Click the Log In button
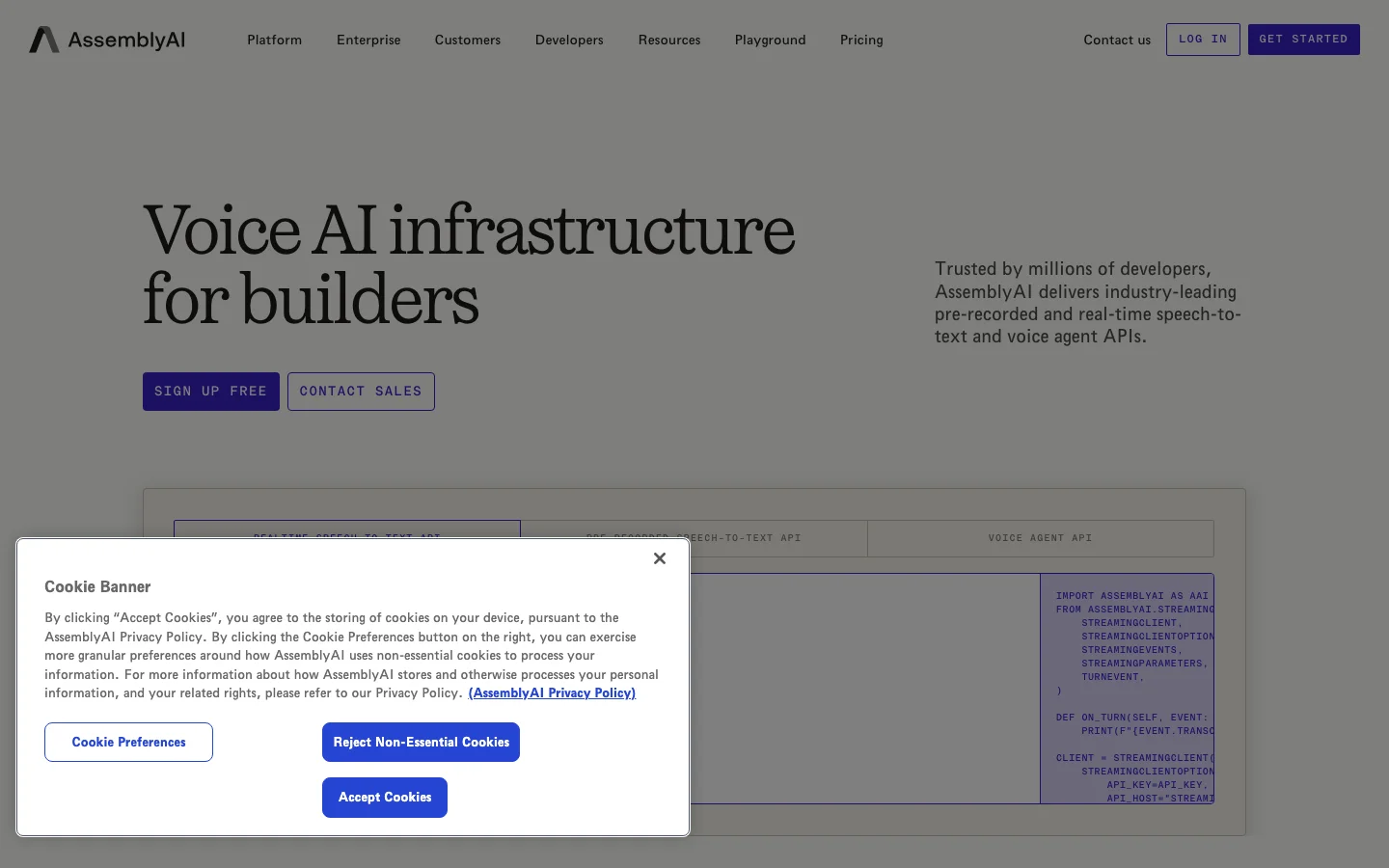 click(1203, 40)
